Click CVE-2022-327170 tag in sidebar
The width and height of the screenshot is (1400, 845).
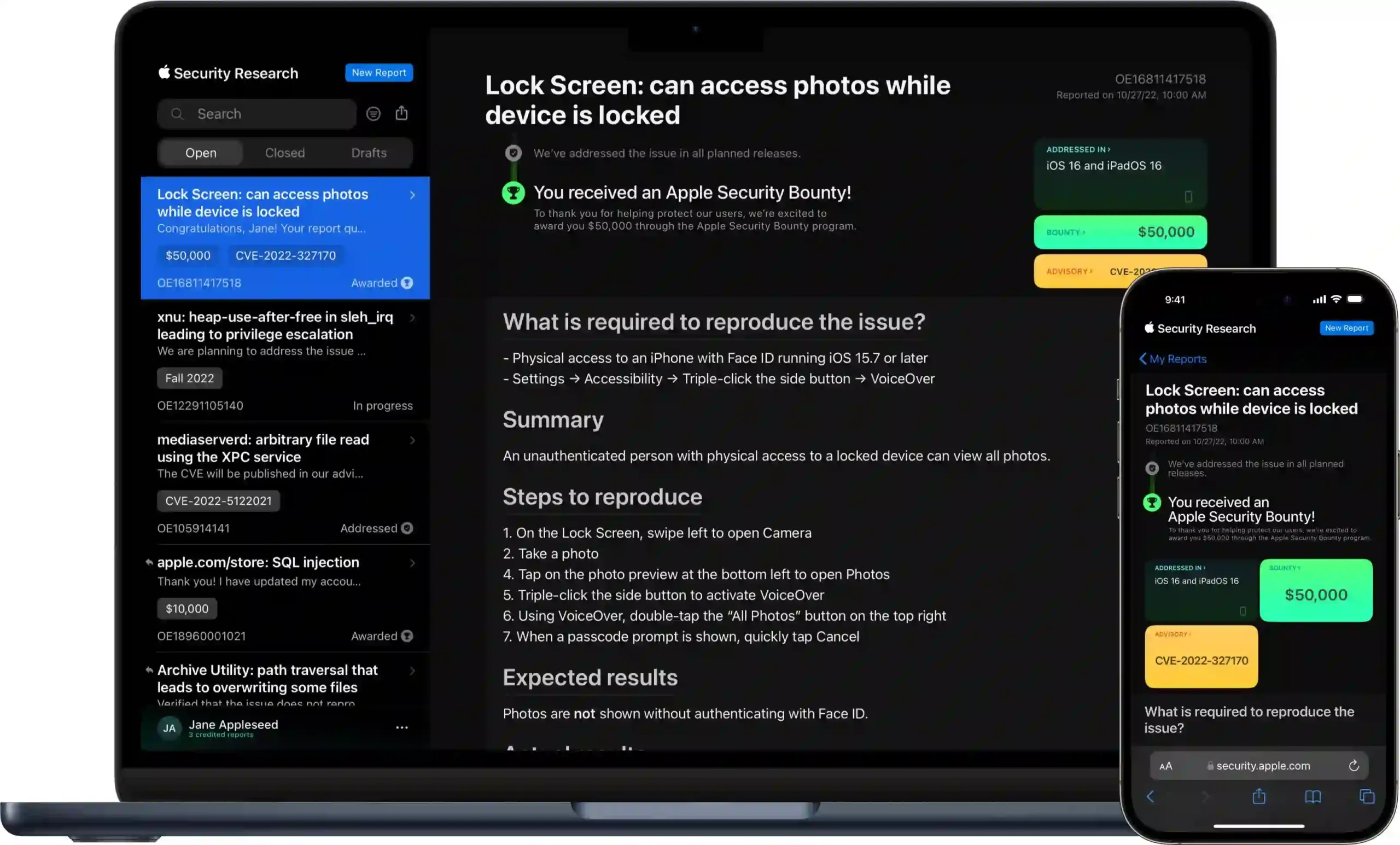[286, 256]
